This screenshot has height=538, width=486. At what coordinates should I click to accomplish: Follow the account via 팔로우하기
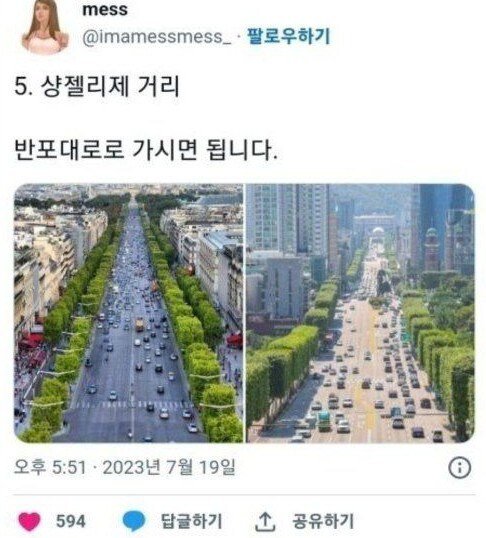pyautogui.click(x=288, y=36)
